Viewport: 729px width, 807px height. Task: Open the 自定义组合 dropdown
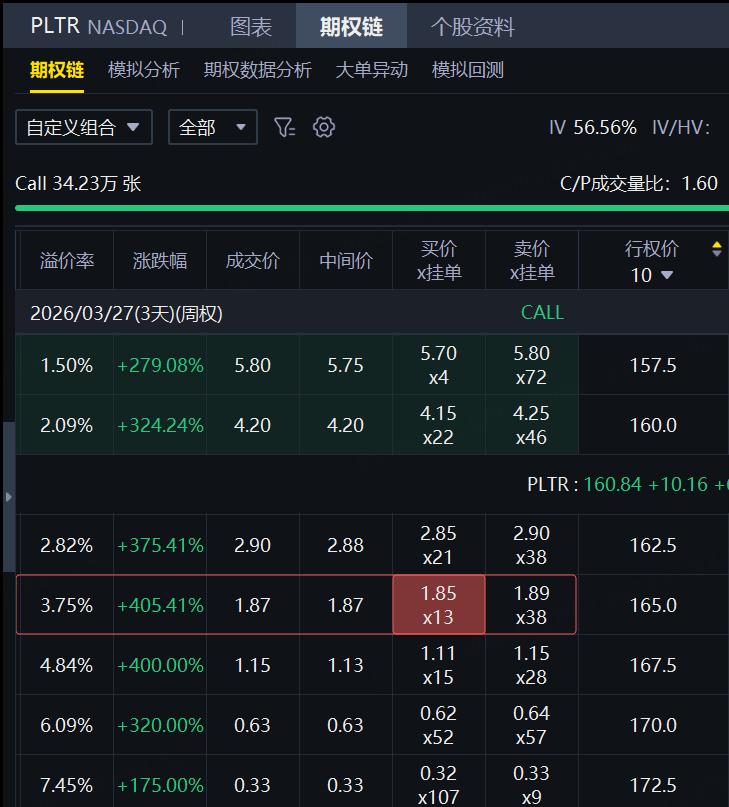tap(83, 127)
